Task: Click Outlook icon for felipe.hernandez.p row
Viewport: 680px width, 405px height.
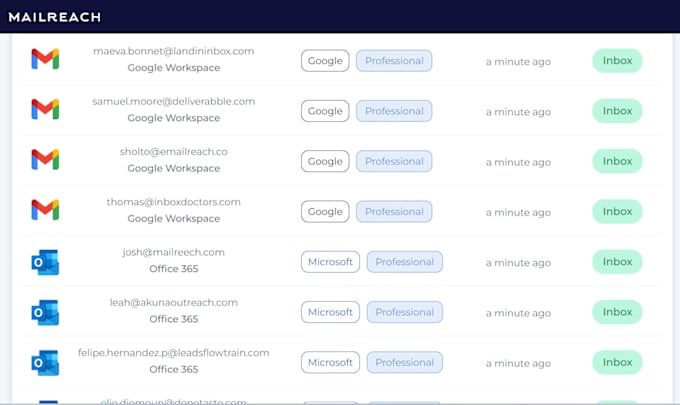Action: pos(45,363)
